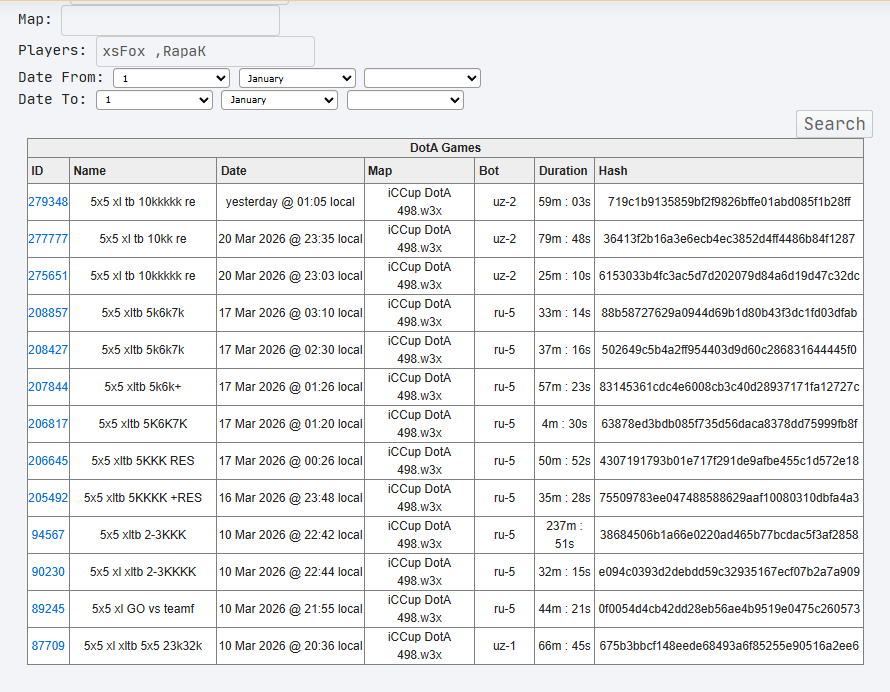Select date 'yesterday @ 01:05 local'
The width and height of the screenshot is (890, 692).
290,202
